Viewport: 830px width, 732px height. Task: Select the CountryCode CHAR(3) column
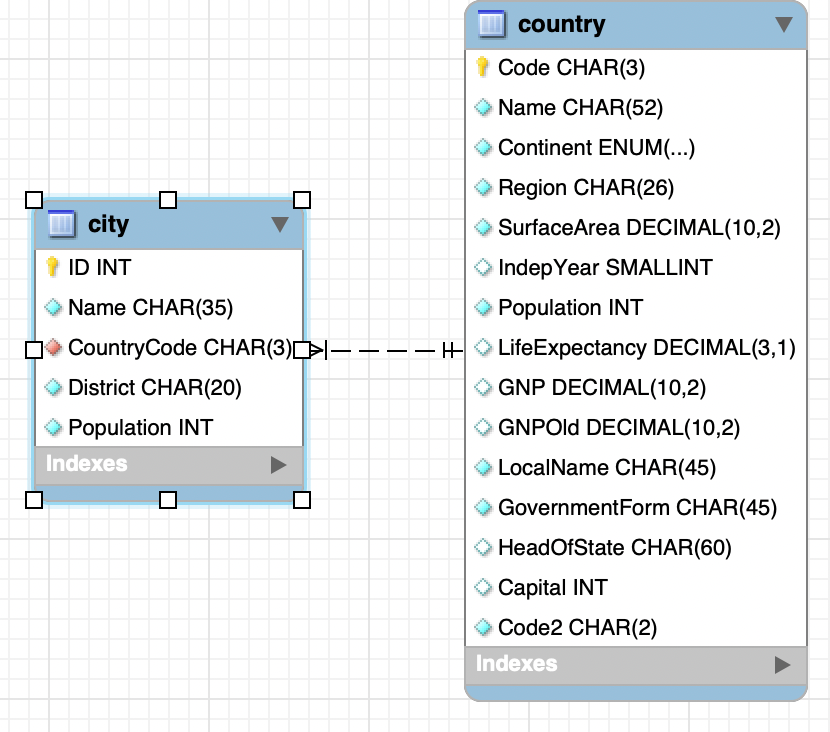(x=169, y=348)
